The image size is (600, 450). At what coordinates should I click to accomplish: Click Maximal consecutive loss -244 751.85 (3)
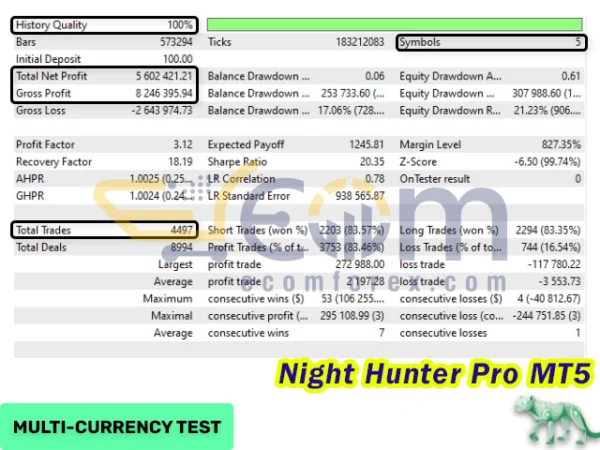click(x=546, y=316)
